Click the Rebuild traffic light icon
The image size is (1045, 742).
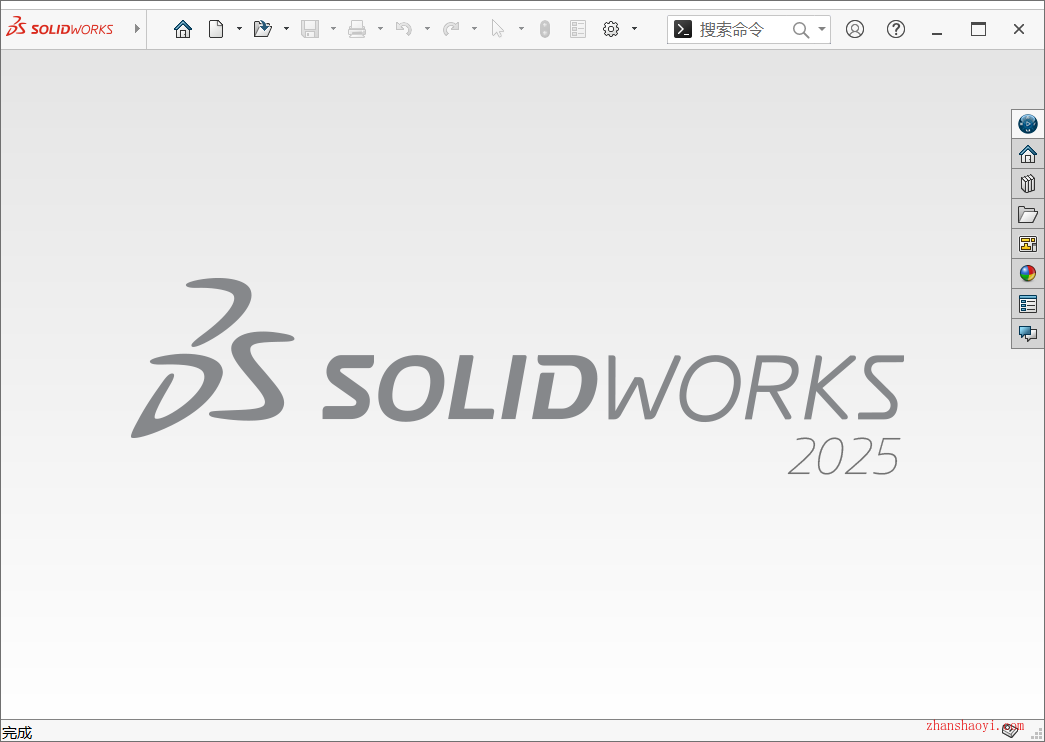(x=544, y=29)
